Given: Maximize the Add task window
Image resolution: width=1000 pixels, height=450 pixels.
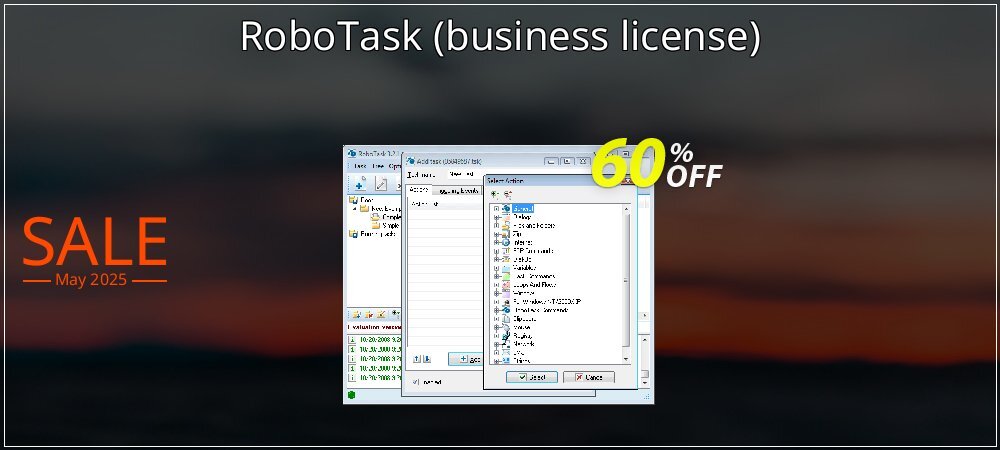Looking at the screenshot, I should tap(568, 162).
